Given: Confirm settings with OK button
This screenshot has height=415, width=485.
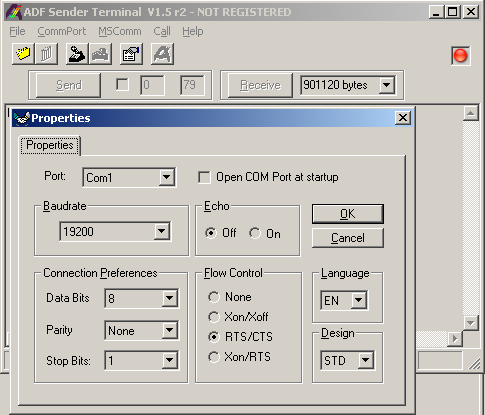Looking at the screenshot, I should pos(348,214).
